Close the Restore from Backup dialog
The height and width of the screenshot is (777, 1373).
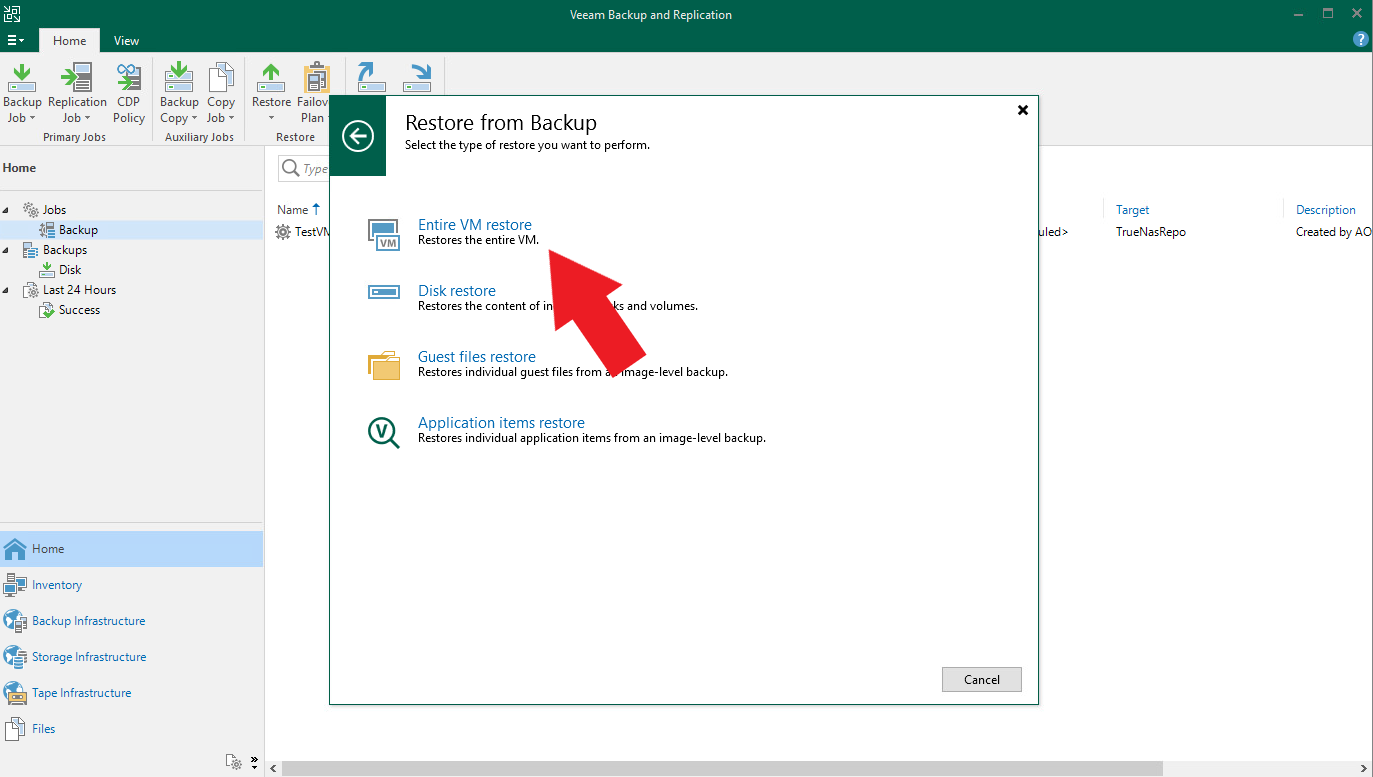click(x=1022, y=110)
